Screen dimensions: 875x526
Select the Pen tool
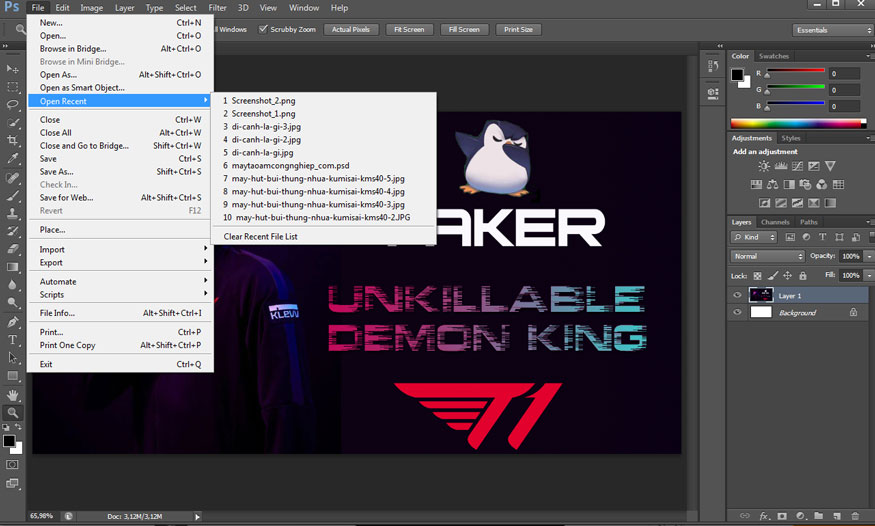[12, 322]
